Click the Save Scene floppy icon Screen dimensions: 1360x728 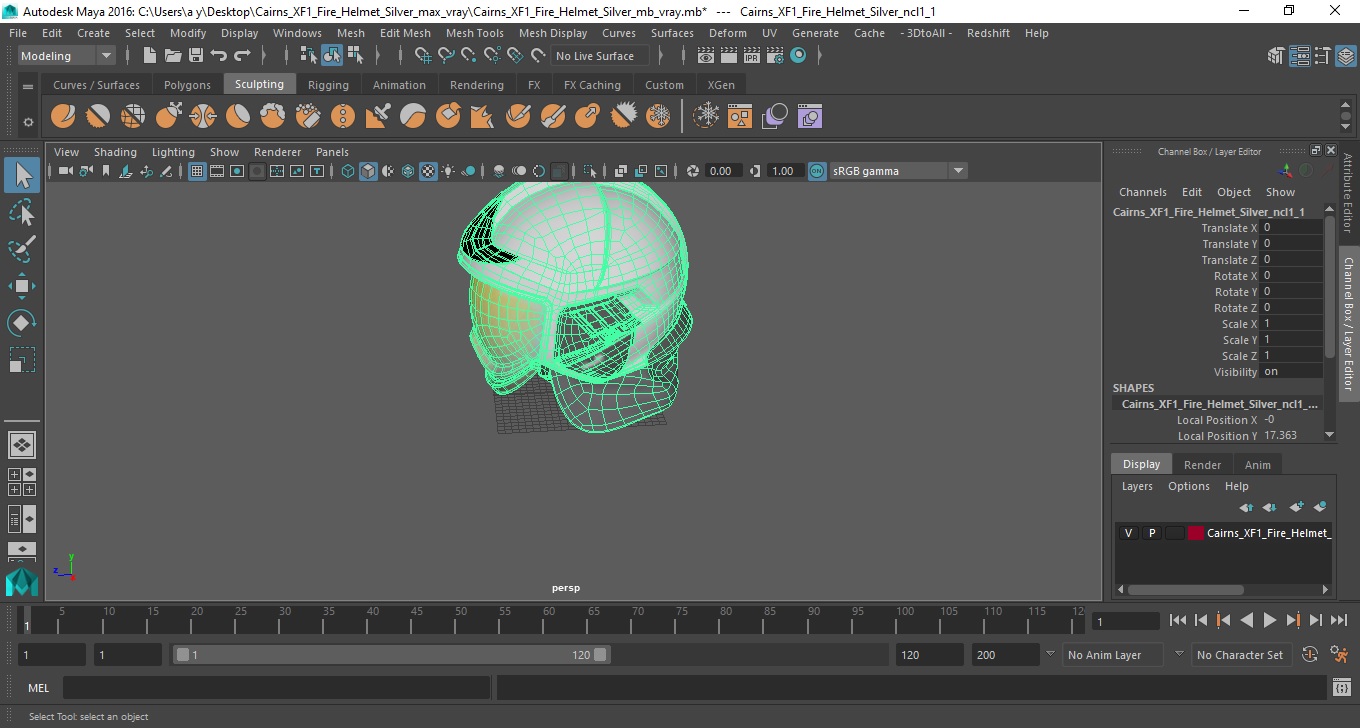point(196,56)
